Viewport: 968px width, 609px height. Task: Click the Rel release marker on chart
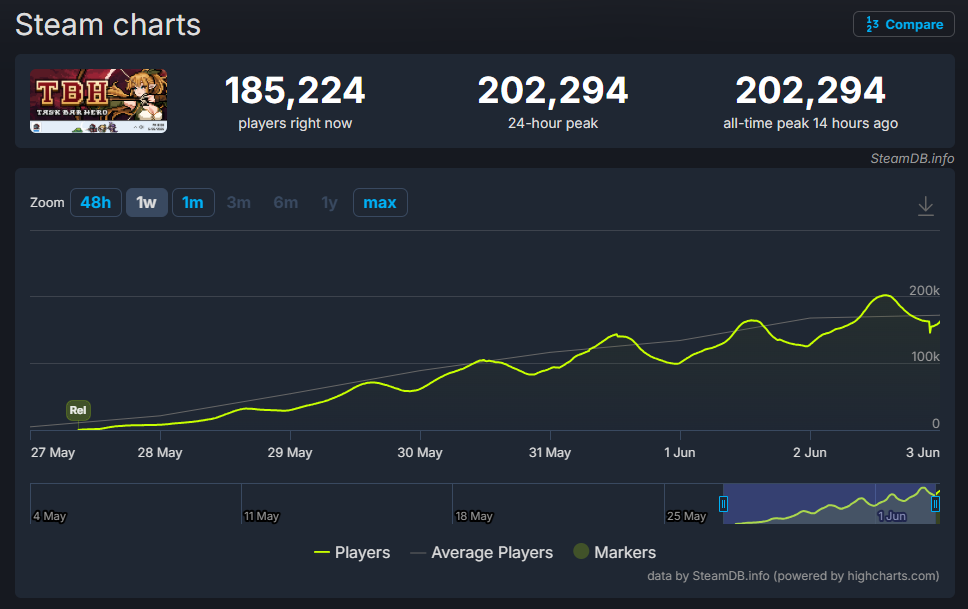click(78, 410)
